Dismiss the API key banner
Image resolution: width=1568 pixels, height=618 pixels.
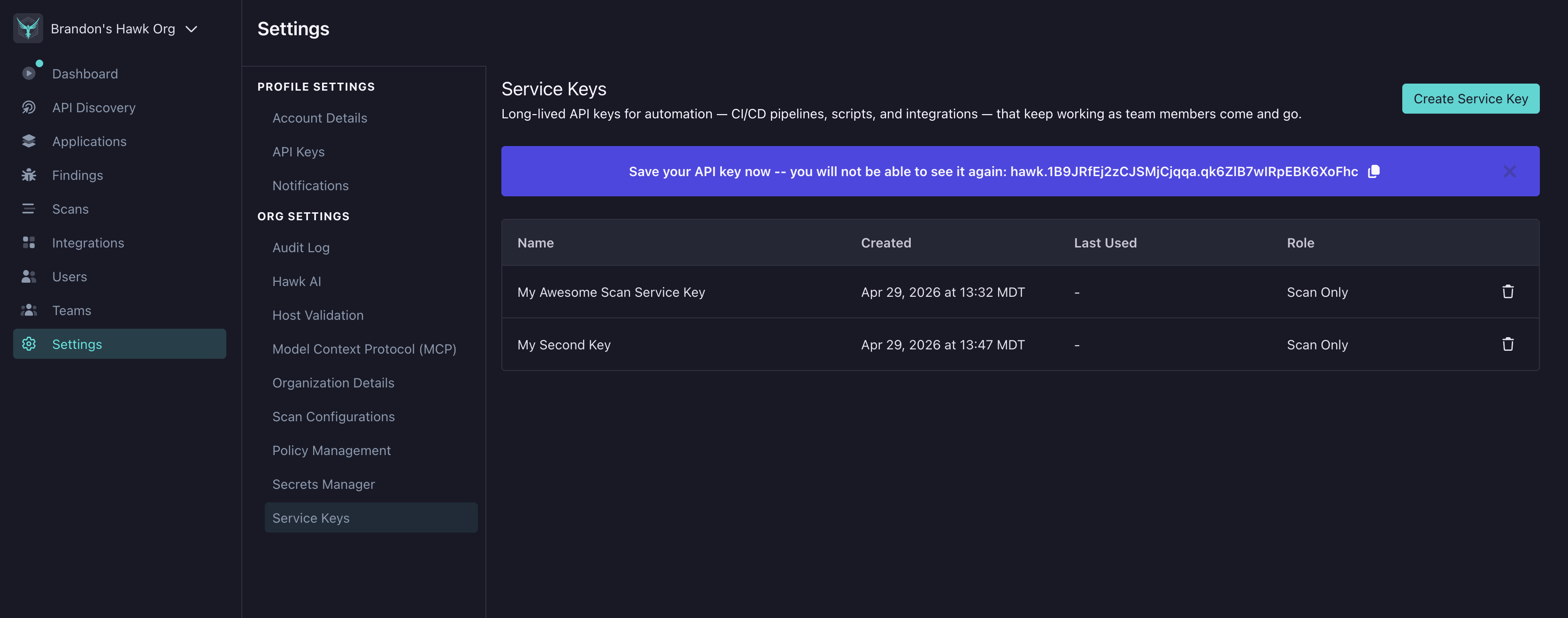click(x=1509, y=171)
